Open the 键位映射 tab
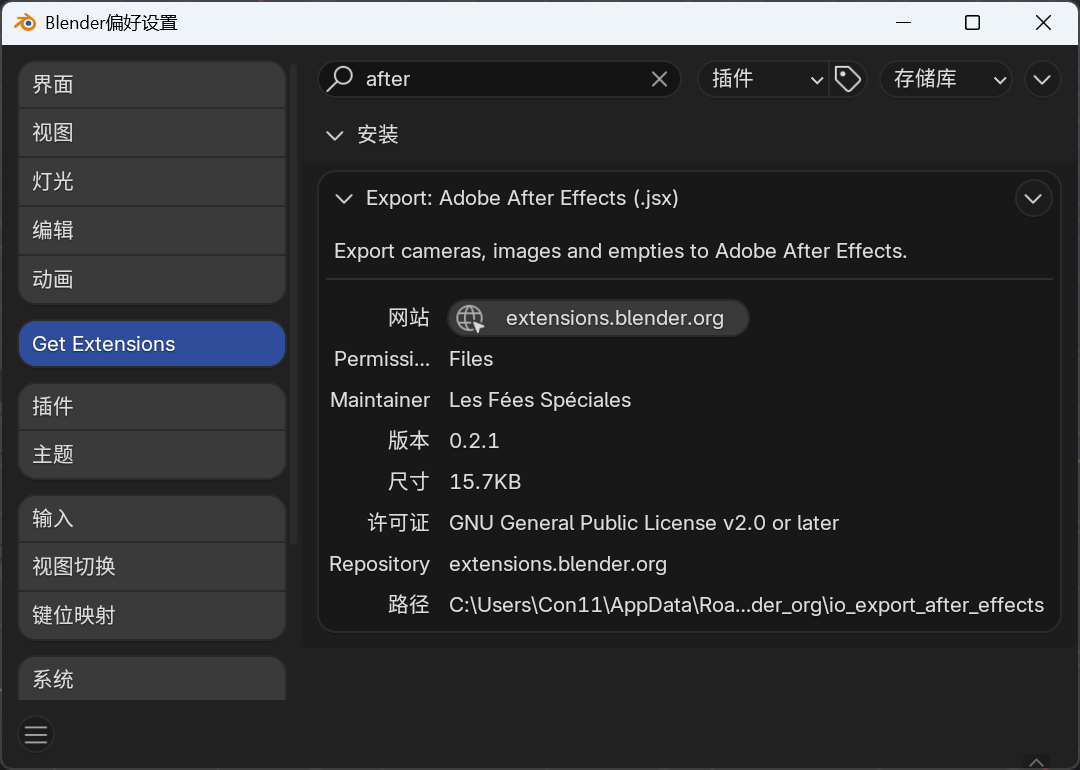 (152, 616)
